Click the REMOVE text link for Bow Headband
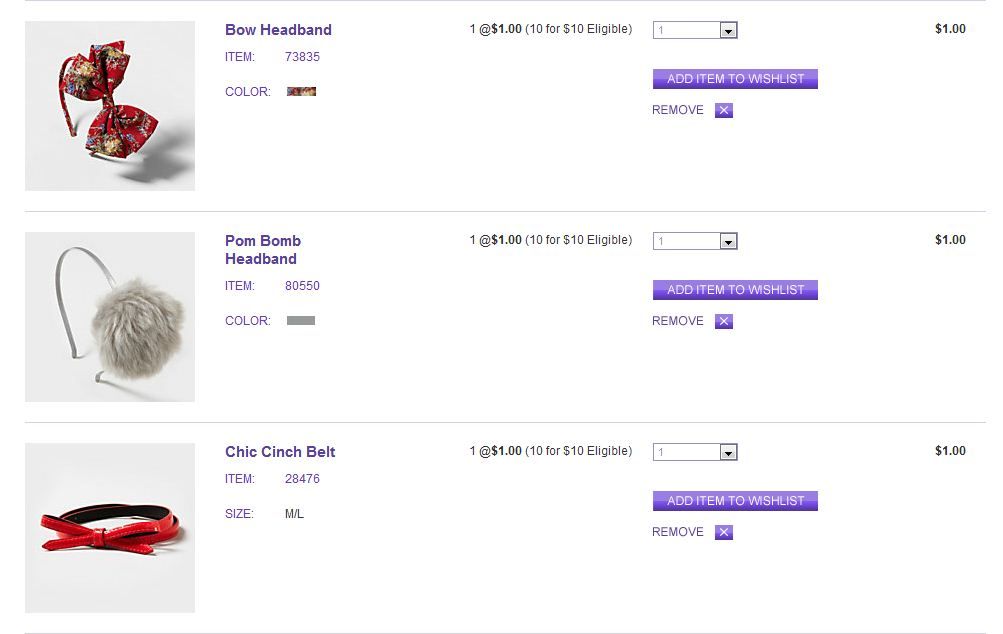 point(678,110)
